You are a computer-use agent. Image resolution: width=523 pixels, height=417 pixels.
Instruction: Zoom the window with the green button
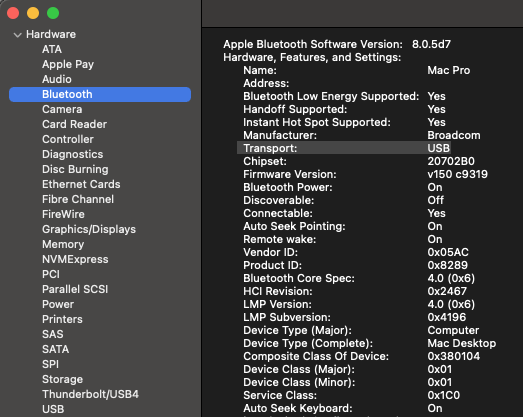point(53,13)
